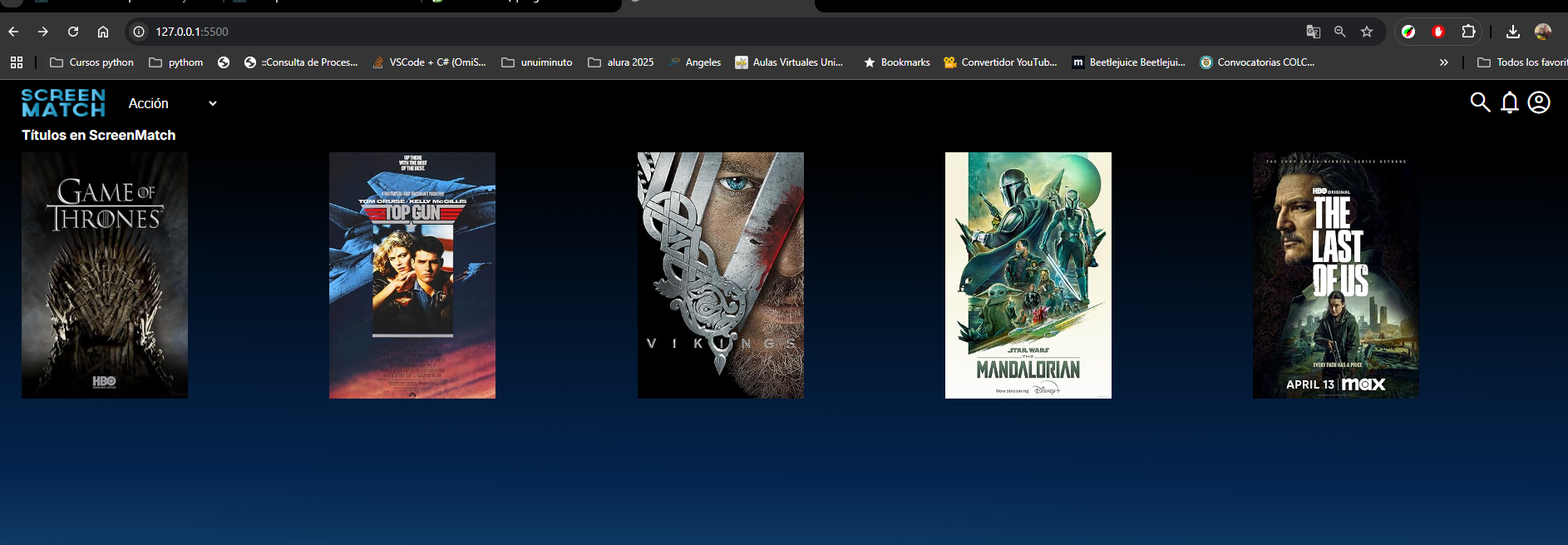Open the Consulta de Proces... bookmark

click(x=301, y=62)
